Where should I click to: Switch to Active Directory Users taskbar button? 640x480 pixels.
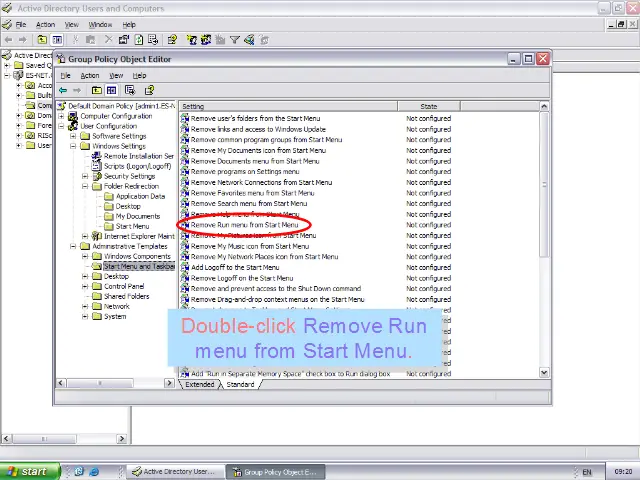point(175,471)
